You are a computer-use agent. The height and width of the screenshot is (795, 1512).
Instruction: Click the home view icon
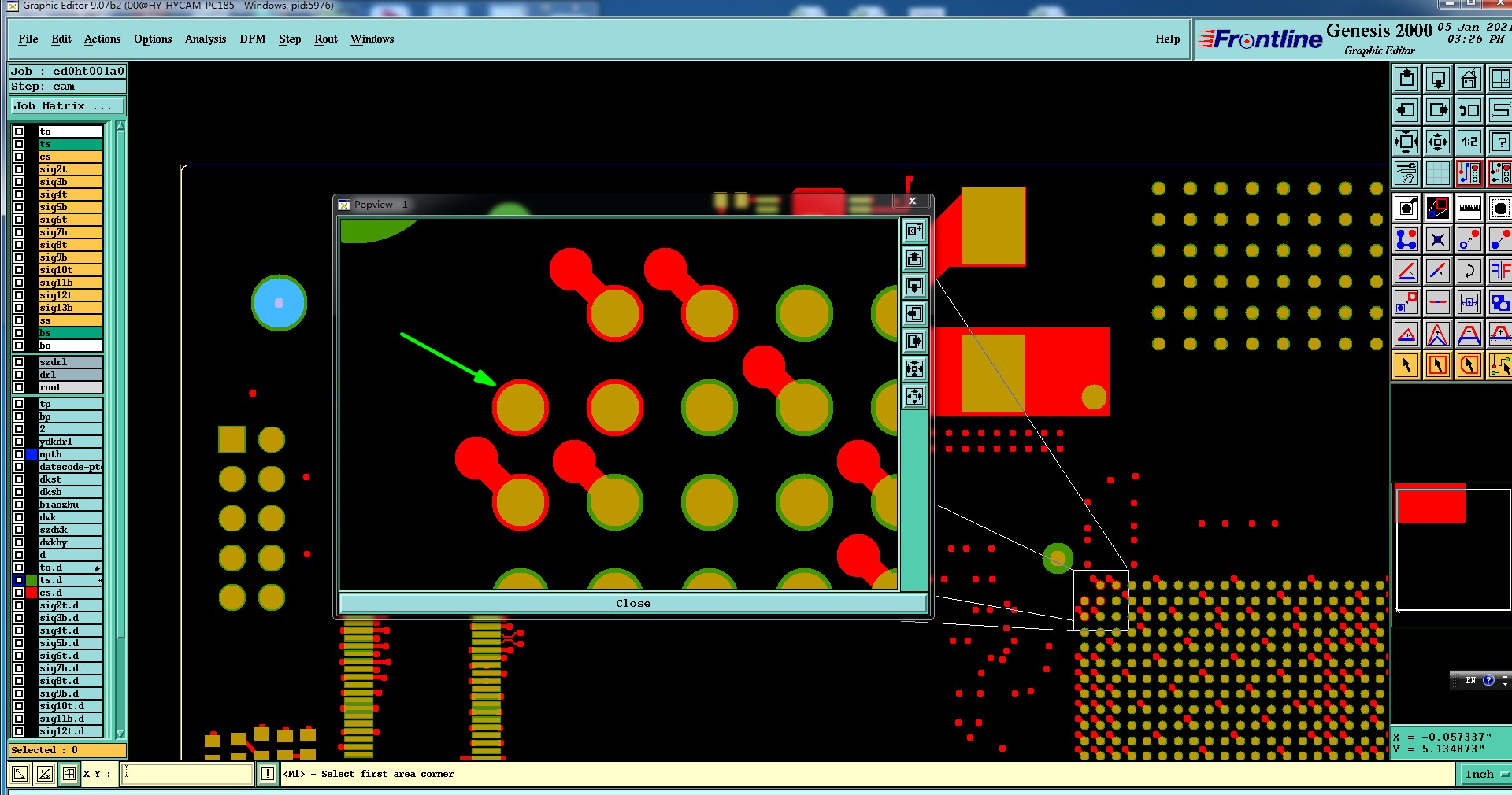coord(1469,79)
